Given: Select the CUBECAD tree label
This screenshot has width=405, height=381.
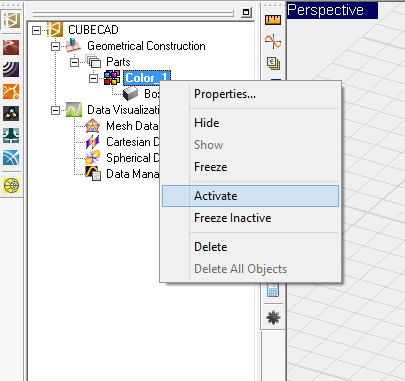Looking at the screenshot, I should (x=93, y=30).
